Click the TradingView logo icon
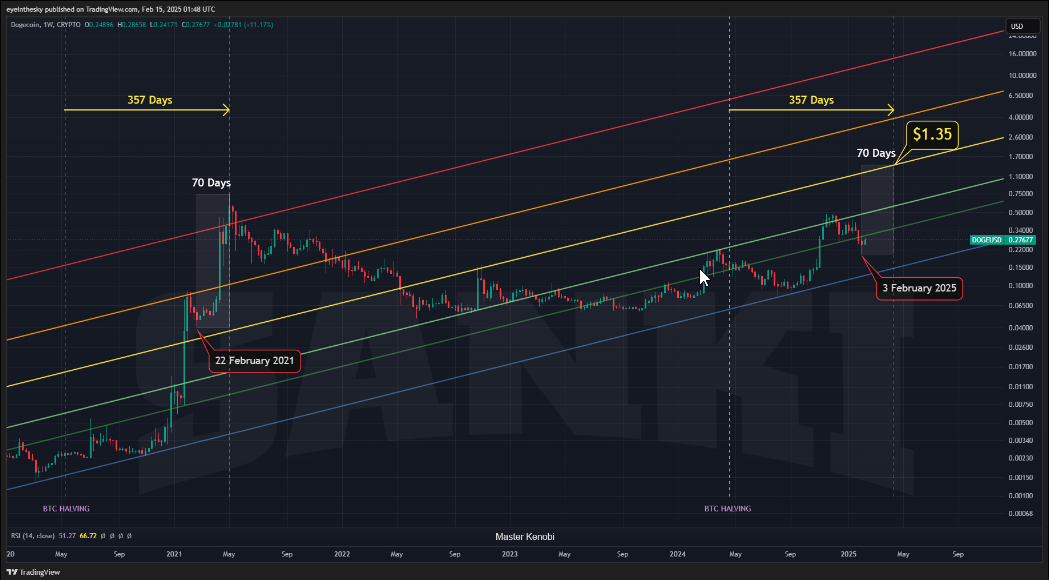Viewport: 1049px width, 580px height. click(12, 572)
